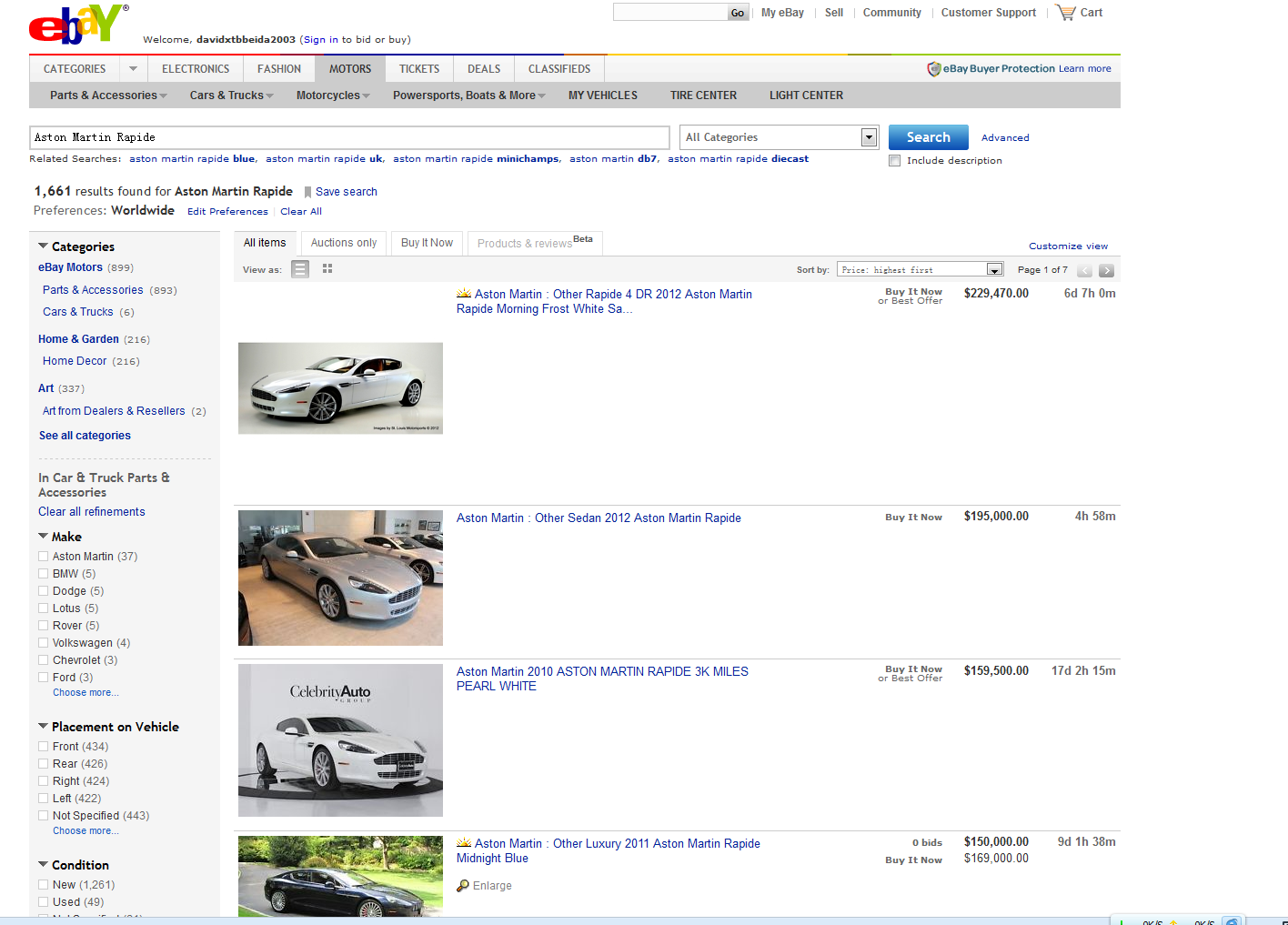Open the Tire Center menu item
This screenshot has width=1288, height=925.
click(704, 96)
